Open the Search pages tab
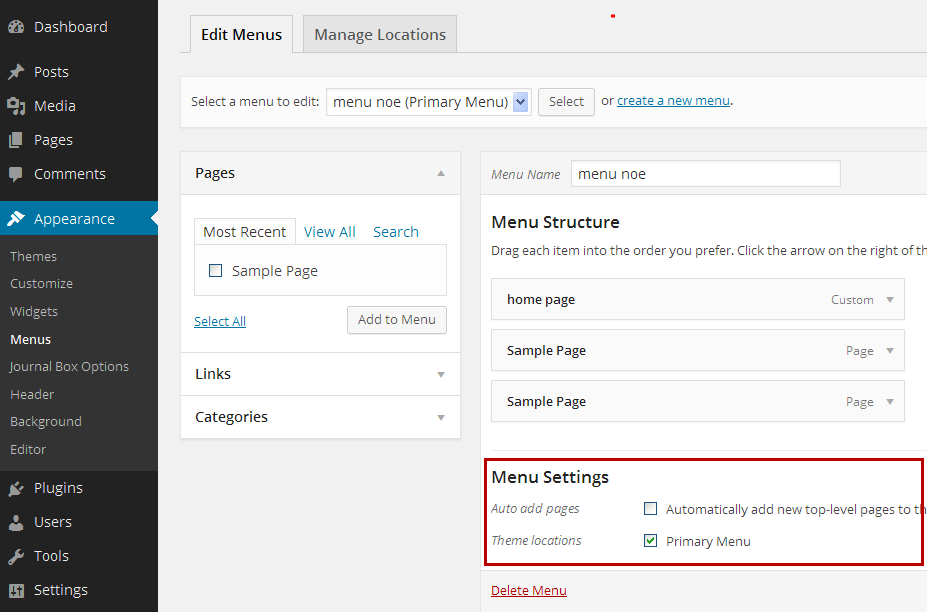The height and width of the screenshot is (612, 927). tap(396, 232)
